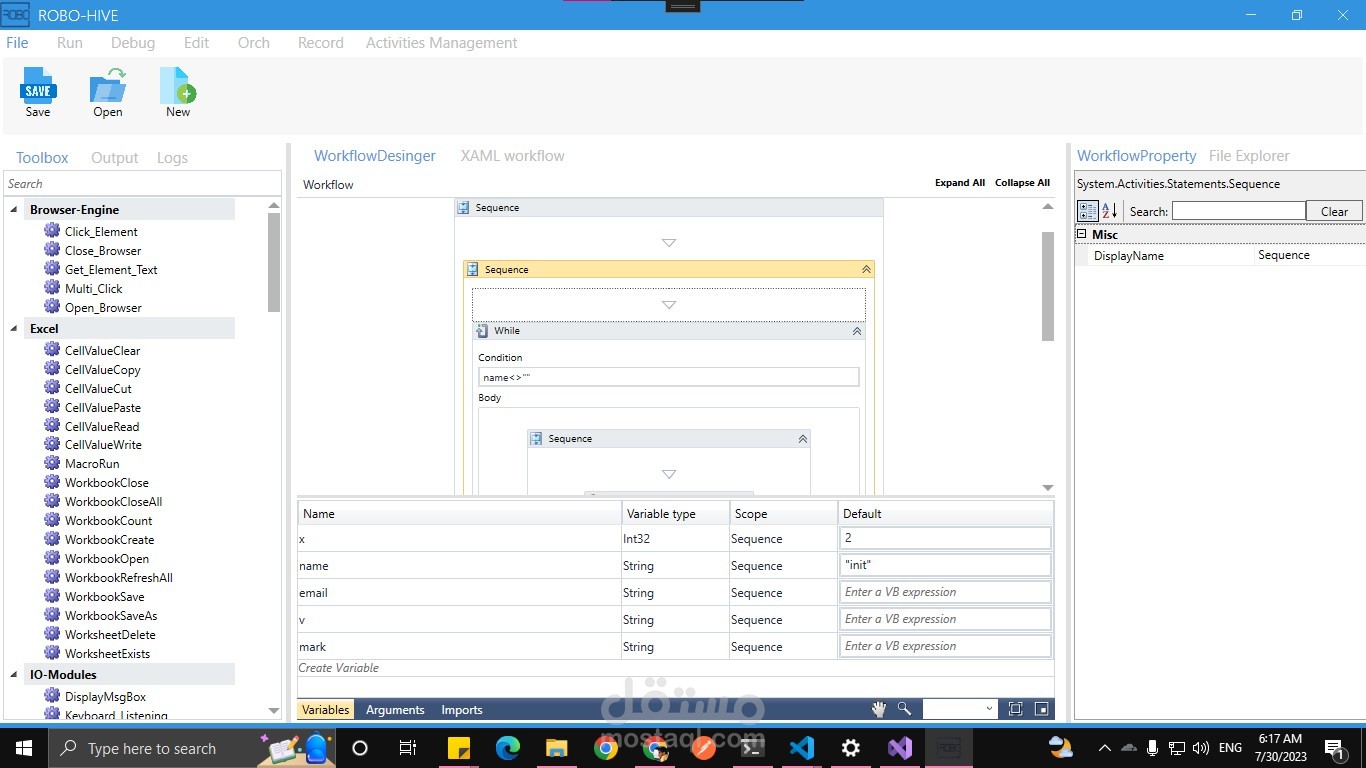Click the magnifier zoom icon in designer
This screenshot has height=768, width=1366.
(904, 709)
